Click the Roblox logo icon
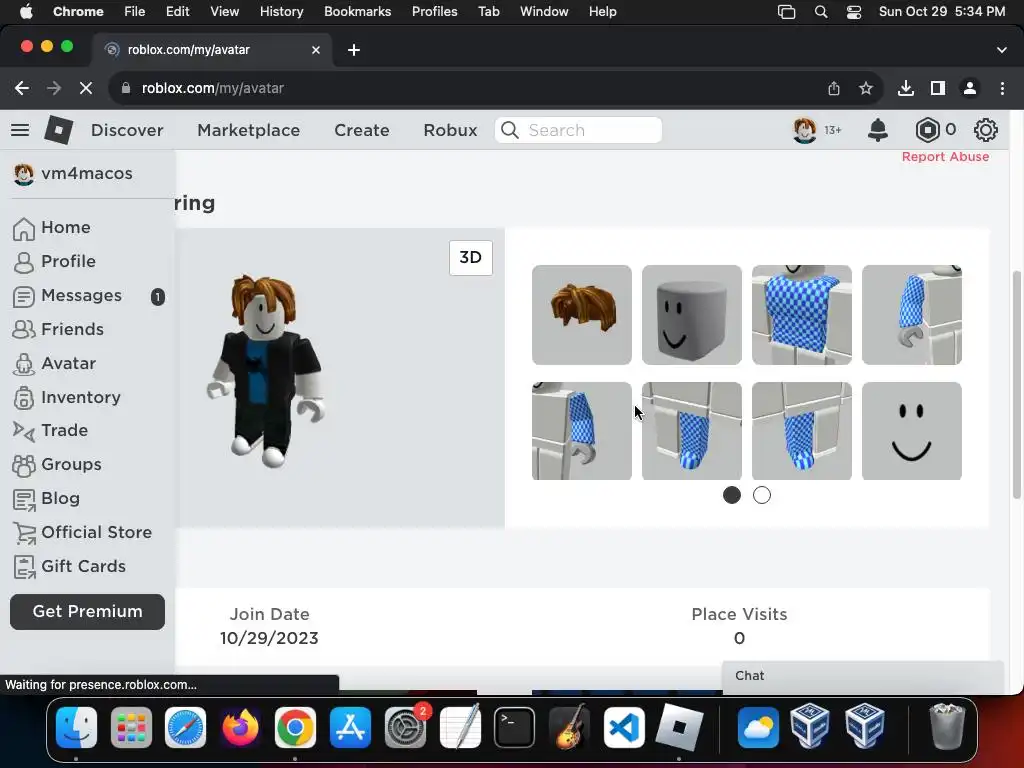This screenshot has width=1024, height=768. [x=58, y=130]
